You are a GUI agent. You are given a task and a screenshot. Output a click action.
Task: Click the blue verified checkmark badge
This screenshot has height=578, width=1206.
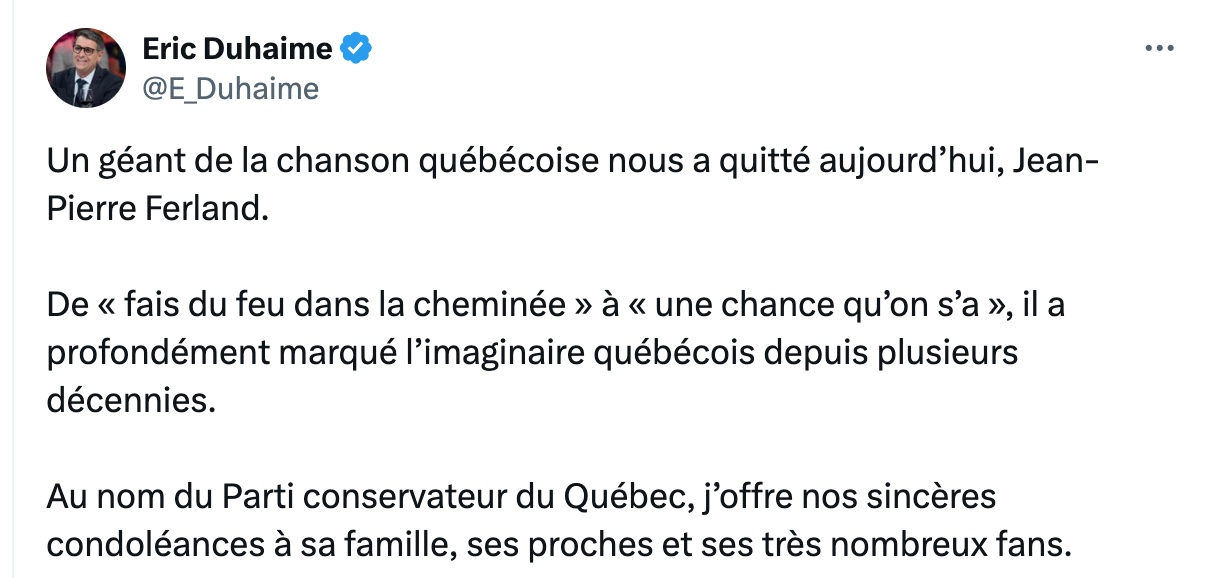pyautogui.click(x=357, y=48)
